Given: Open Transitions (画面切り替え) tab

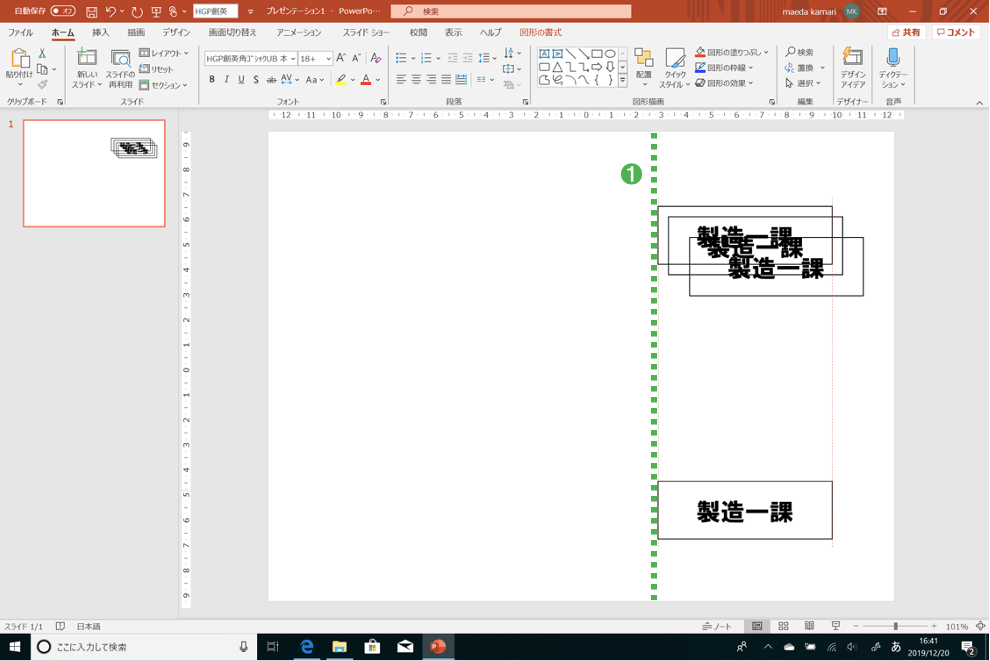Looking at the screenshot, I should pyautogui.click(x=232, y=32).
